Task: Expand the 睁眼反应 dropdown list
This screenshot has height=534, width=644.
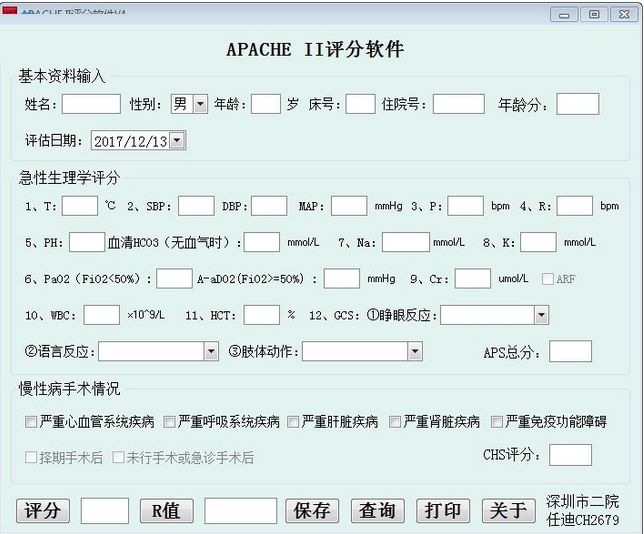Action: 541,315
